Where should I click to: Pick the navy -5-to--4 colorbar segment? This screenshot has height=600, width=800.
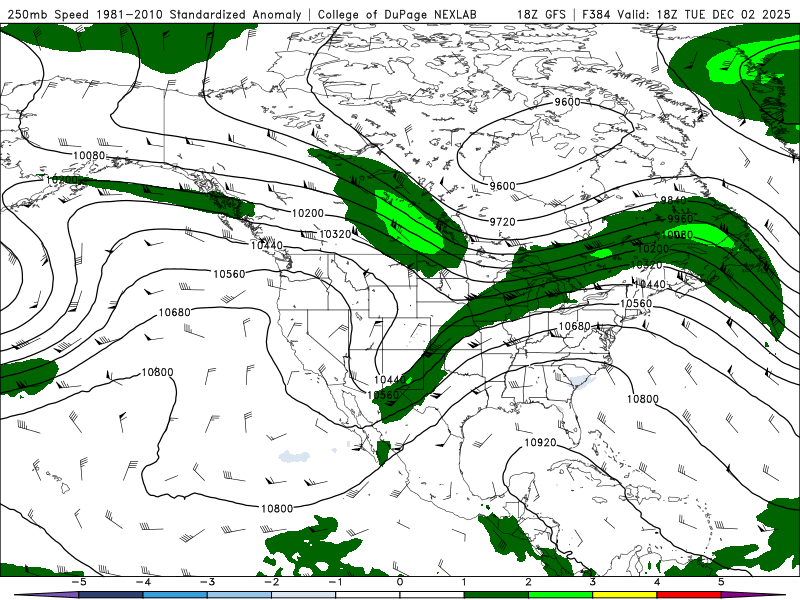111,595
